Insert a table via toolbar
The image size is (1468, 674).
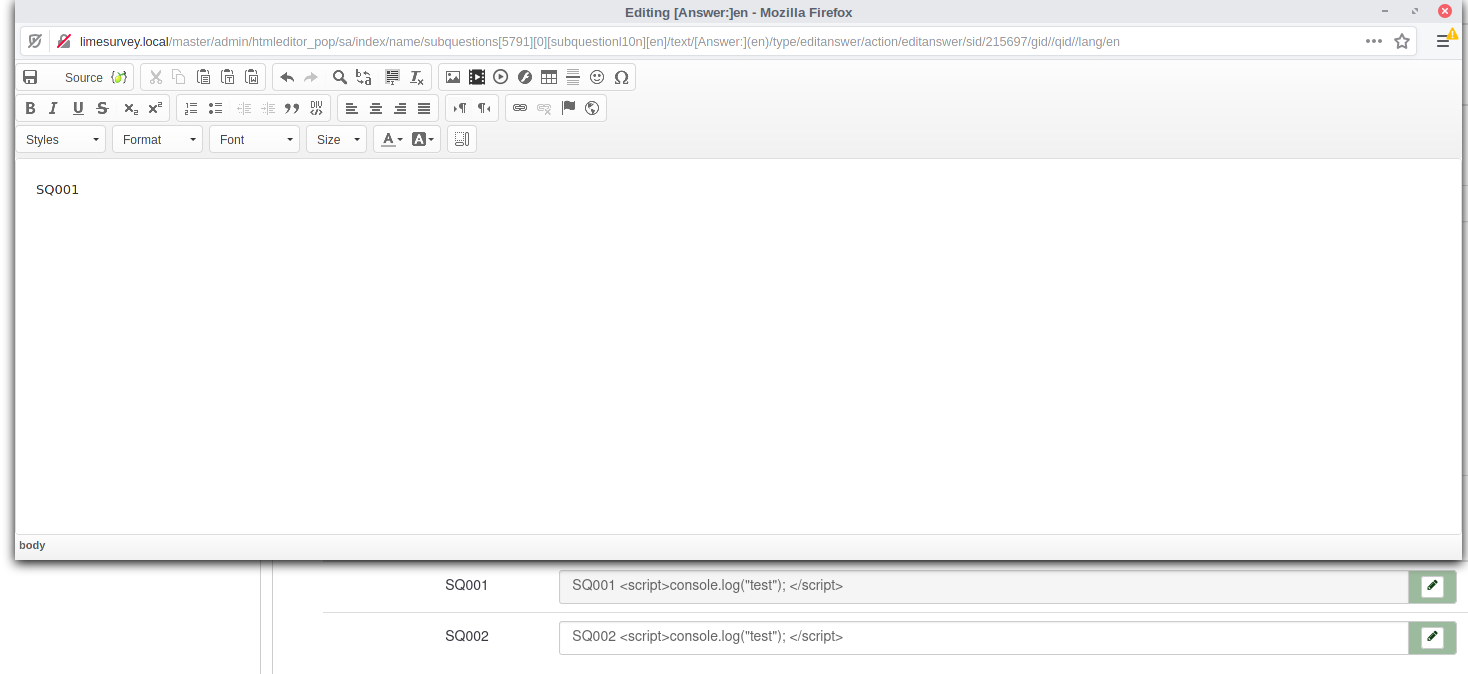point(549,77)
